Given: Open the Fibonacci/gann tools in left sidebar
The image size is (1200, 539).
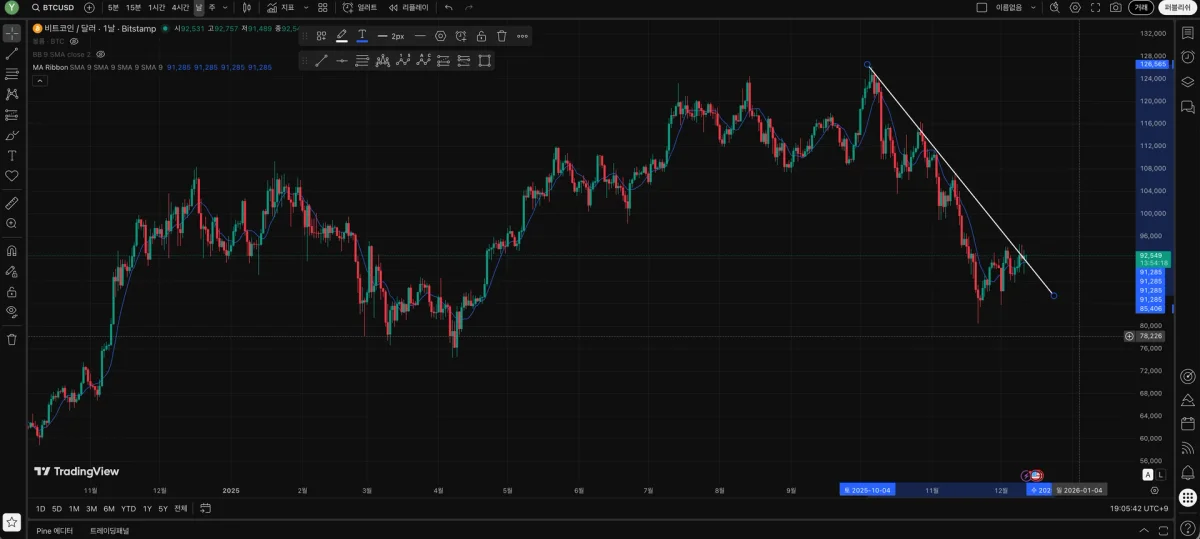Looking at the screenshot, I should [12, 74].
